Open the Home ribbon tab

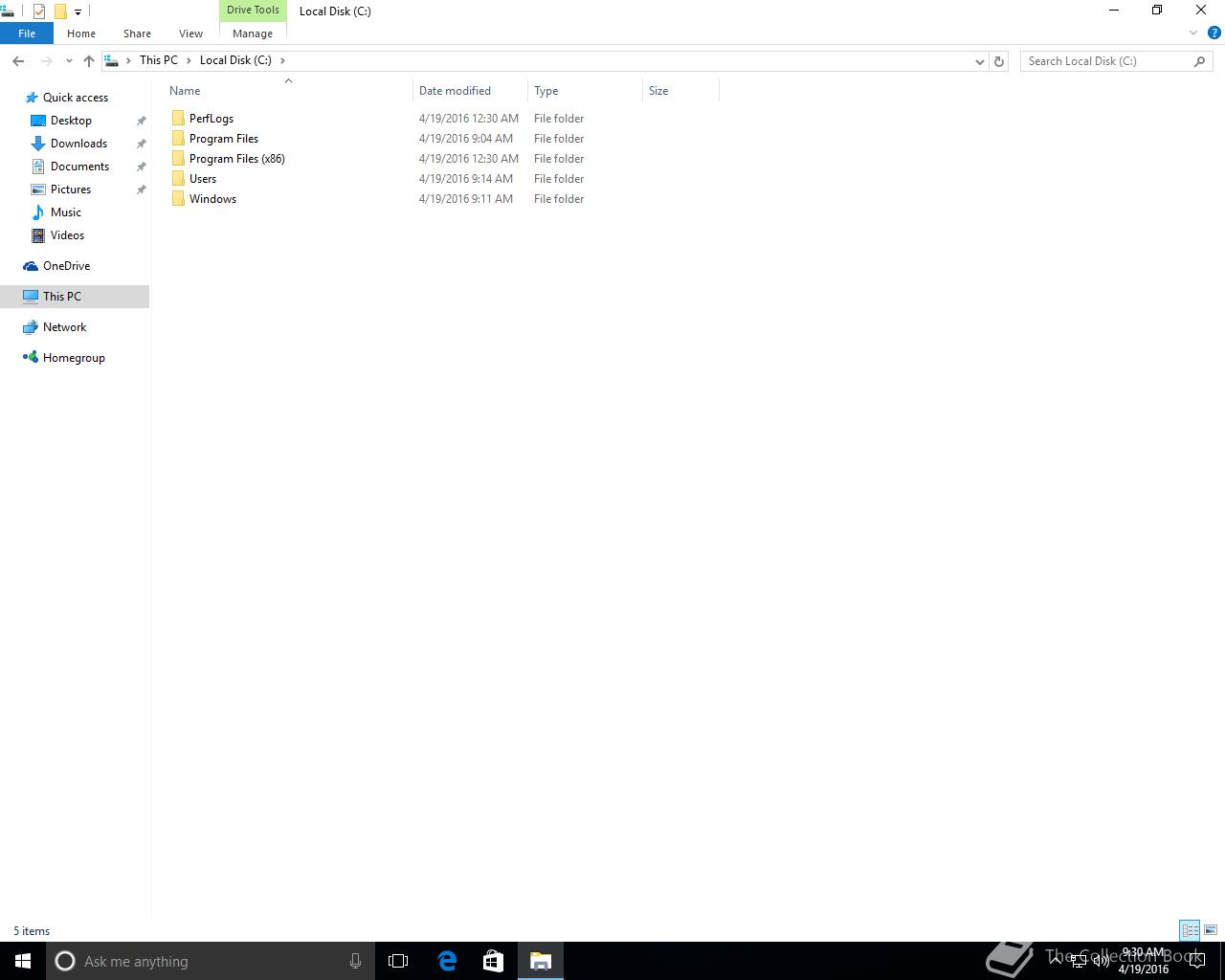tap(81, 33)
